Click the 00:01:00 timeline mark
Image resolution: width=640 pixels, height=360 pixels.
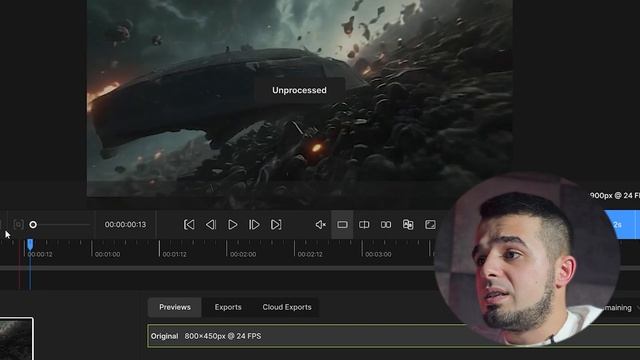click(x=107, y=254)
